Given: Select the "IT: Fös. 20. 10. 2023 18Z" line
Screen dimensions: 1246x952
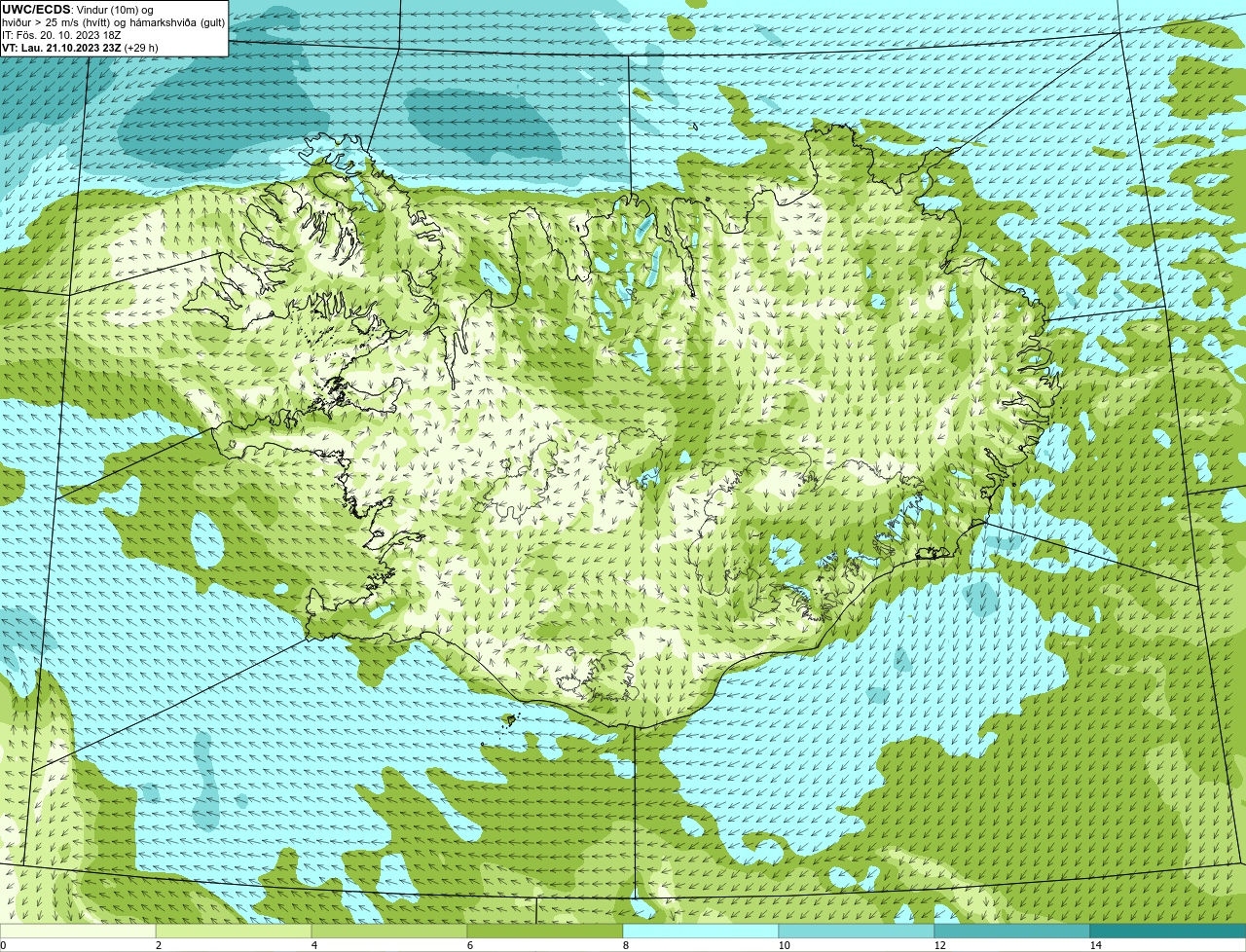Looking at the screenshot, I should 61,35.
